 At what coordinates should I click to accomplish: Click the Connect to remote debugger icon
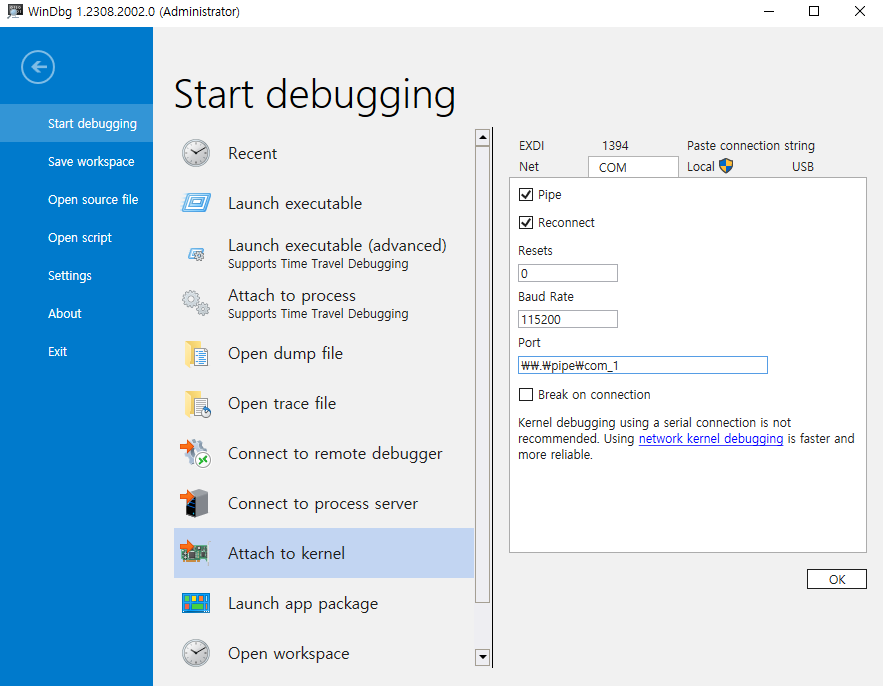[x=195, y=453]
